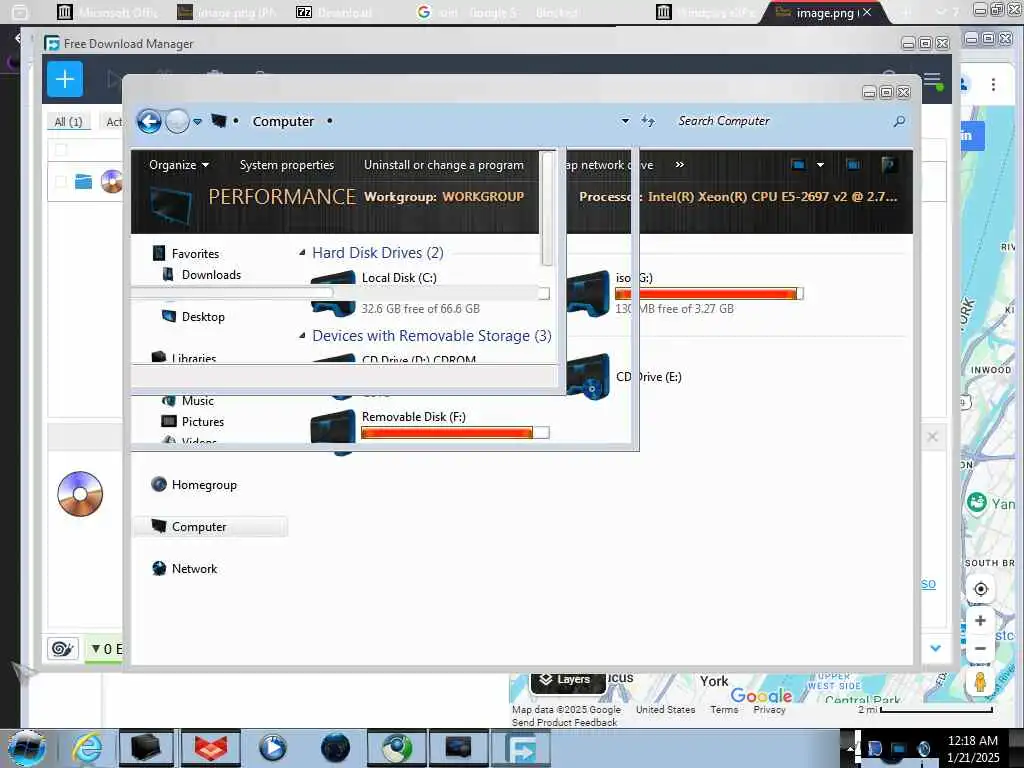Switch to the 7z Download browser tab

pos(334,12)
